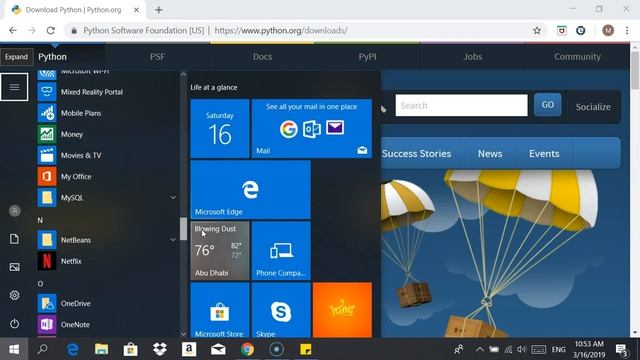Open the Docs tab
The width and height of the screenshot is (640, 360).
[262, 57]
